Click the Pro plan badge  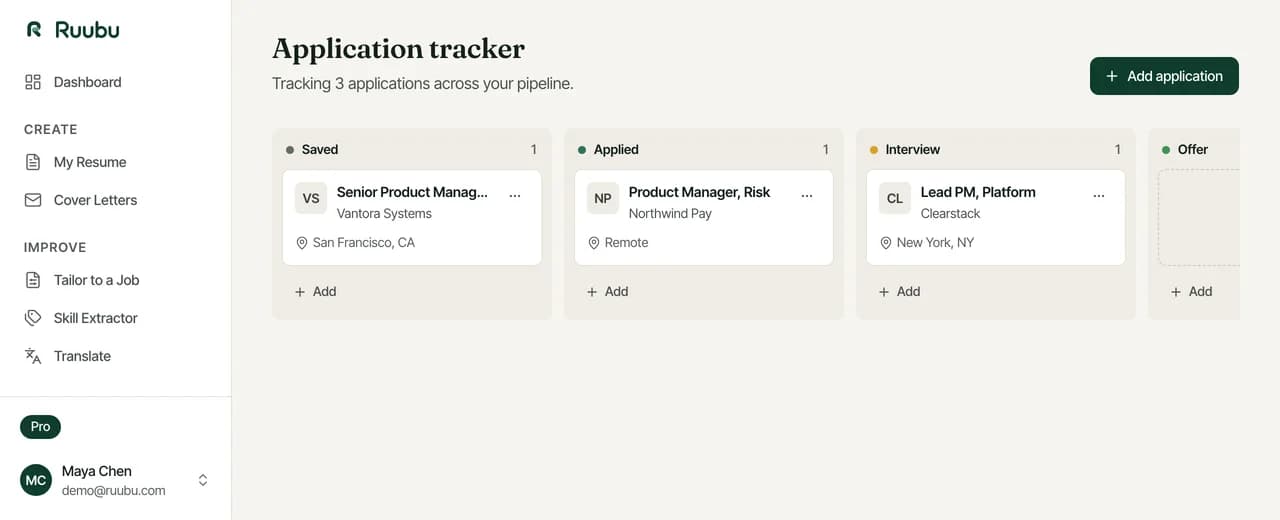(x=40, y=427)
